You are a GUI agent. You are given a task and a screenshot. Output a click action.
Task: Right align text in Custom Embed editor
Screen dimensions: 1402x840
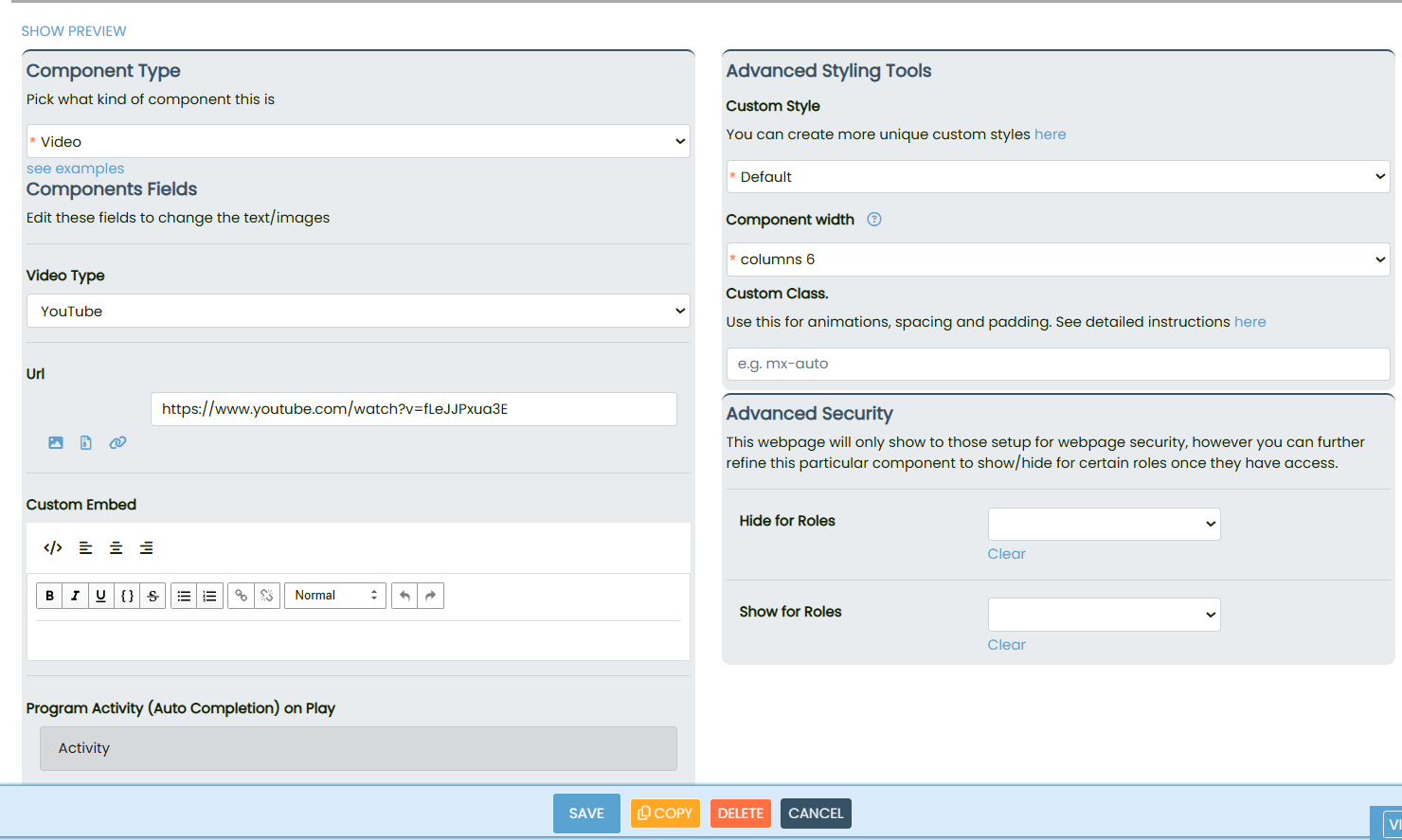[x=146, y=547]
